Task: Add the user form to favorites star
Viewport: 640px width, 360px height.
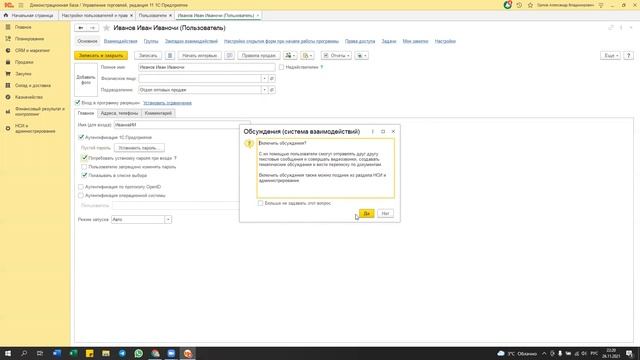Action: click(107, 28)
